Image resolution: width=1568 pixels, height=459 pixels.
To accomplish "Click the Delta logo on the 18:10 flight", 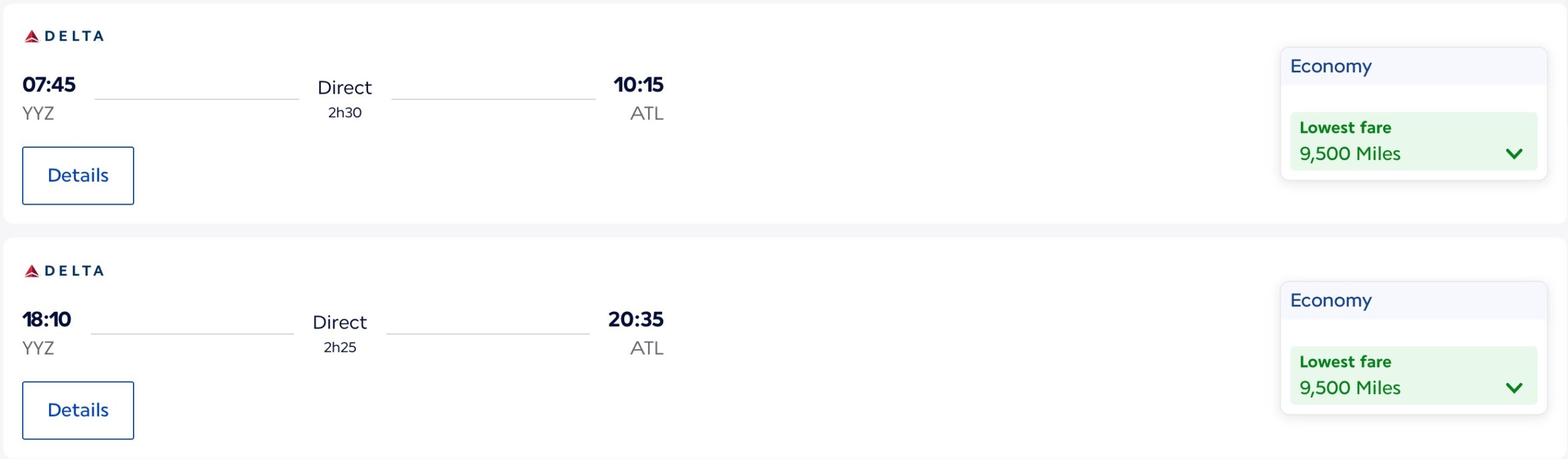I will tap(64, 271).
